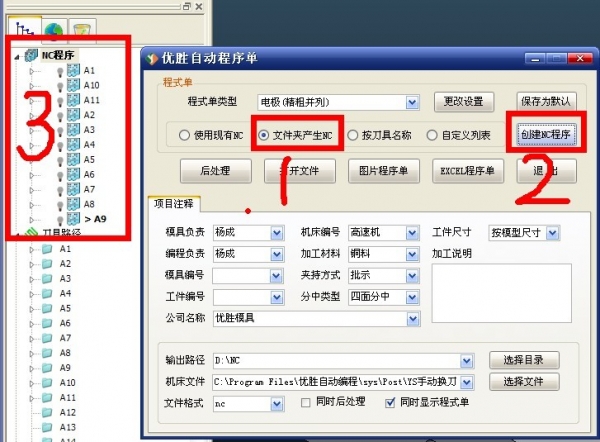Viewport: 600px width, 442px height.
Task: Click 创建NC程序 button
Action: coord(546,135)
